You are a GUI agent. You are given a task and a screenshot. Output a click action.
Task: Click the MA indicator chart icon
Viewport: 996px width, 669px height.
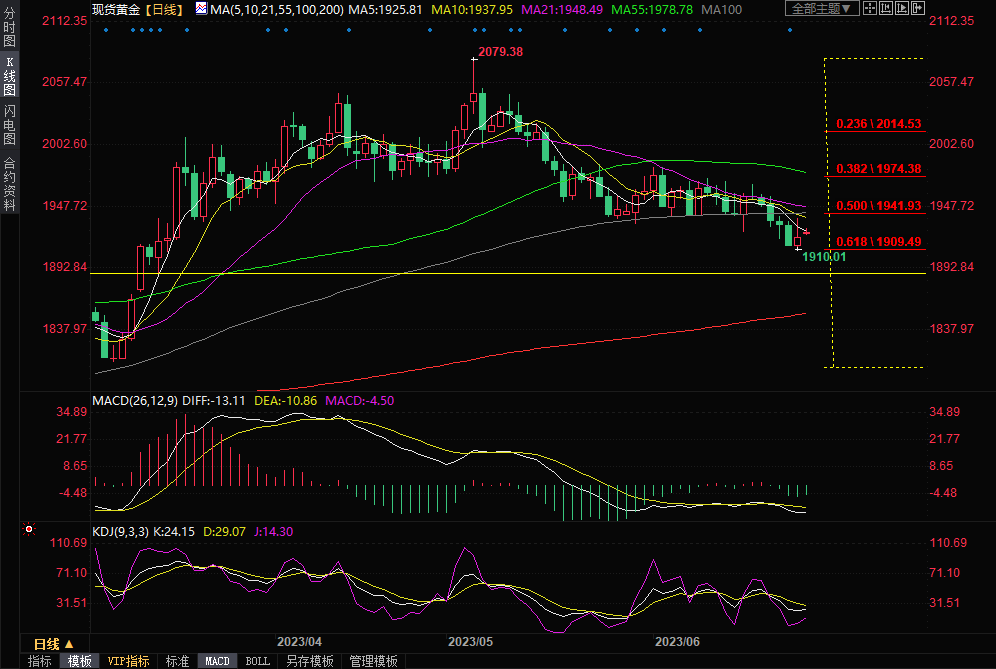[202, 9]
